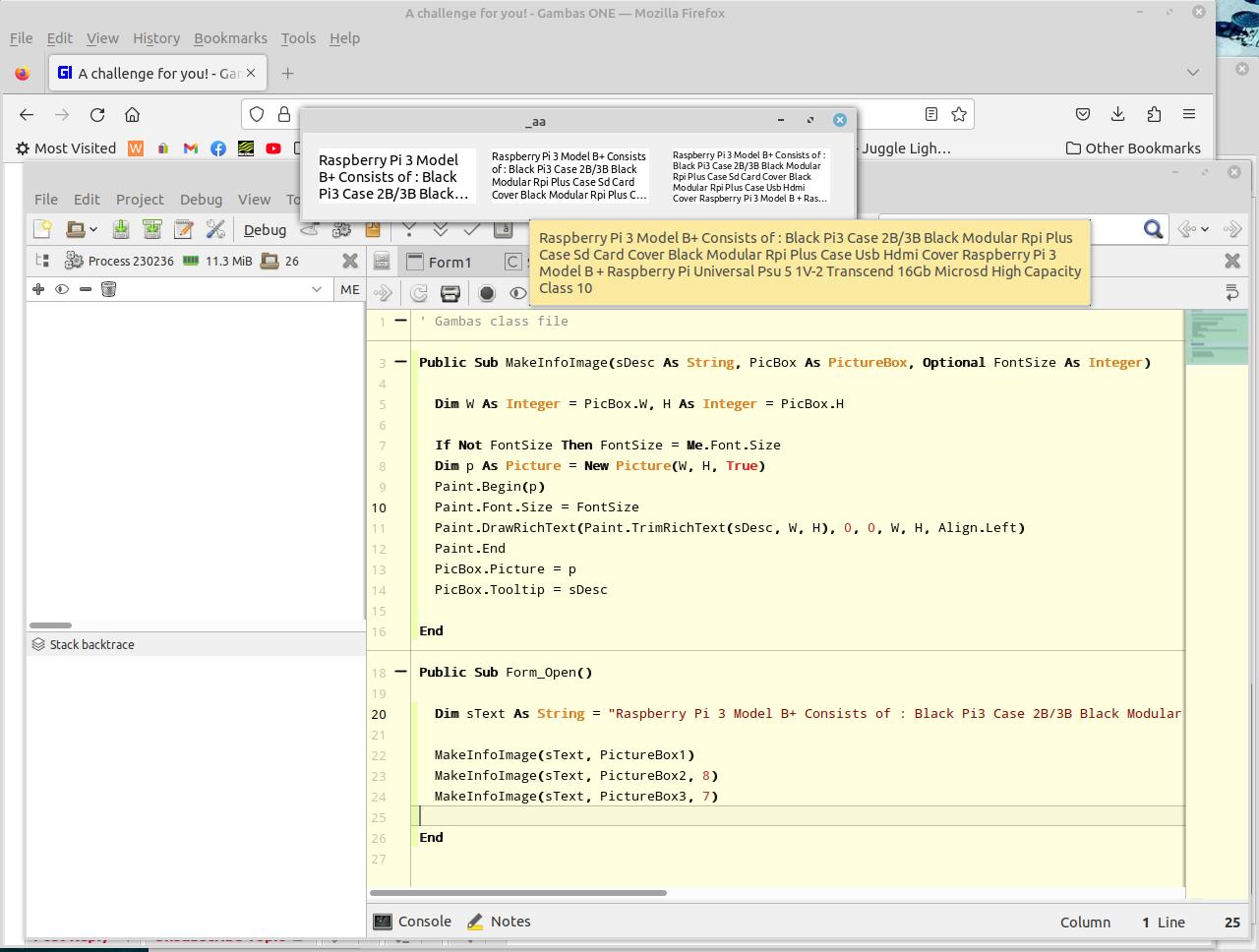This screenshot has height=952, width=1259.
Task: Bookmark this page with the star icon
Action: (x=959, y=114)
